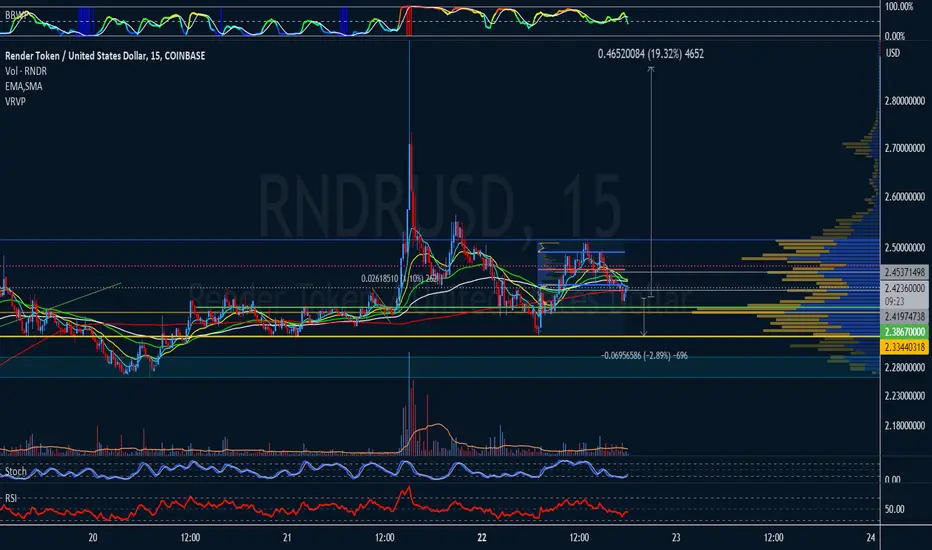
Task: Click the red BBWP extreme-high bar
Action: tap(408, 21)
